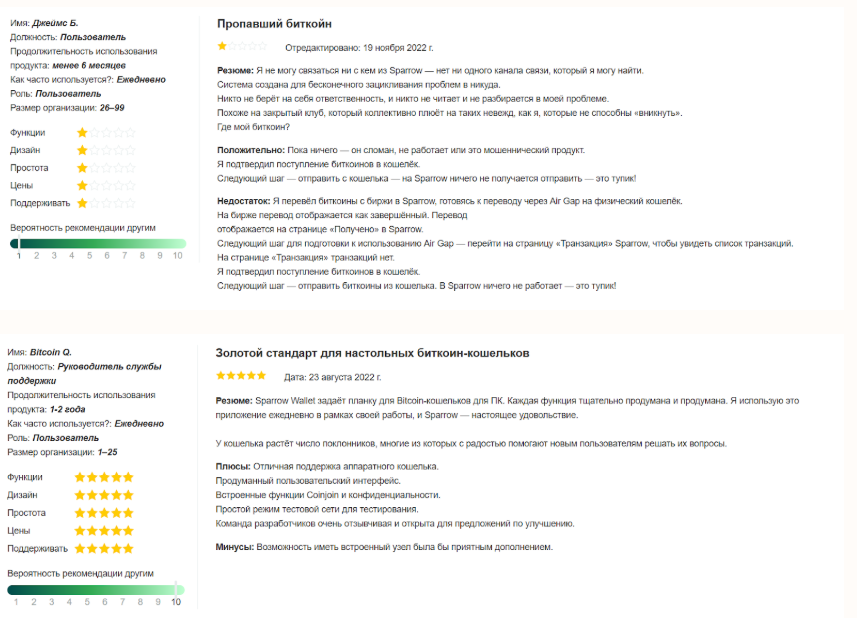Click the Дизайн five-star rating in Bitcoin Q.'s review
This screenshot has height=618, width=857.
coord(104,495)
